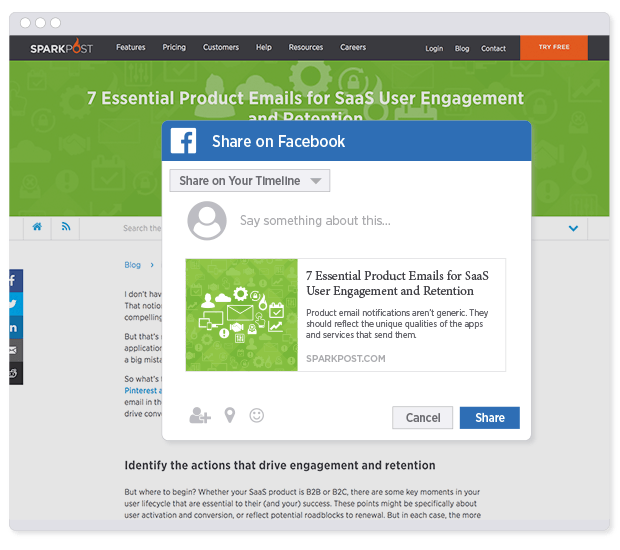Open the Contact link
620x550 pixels.
click(493, 49)
